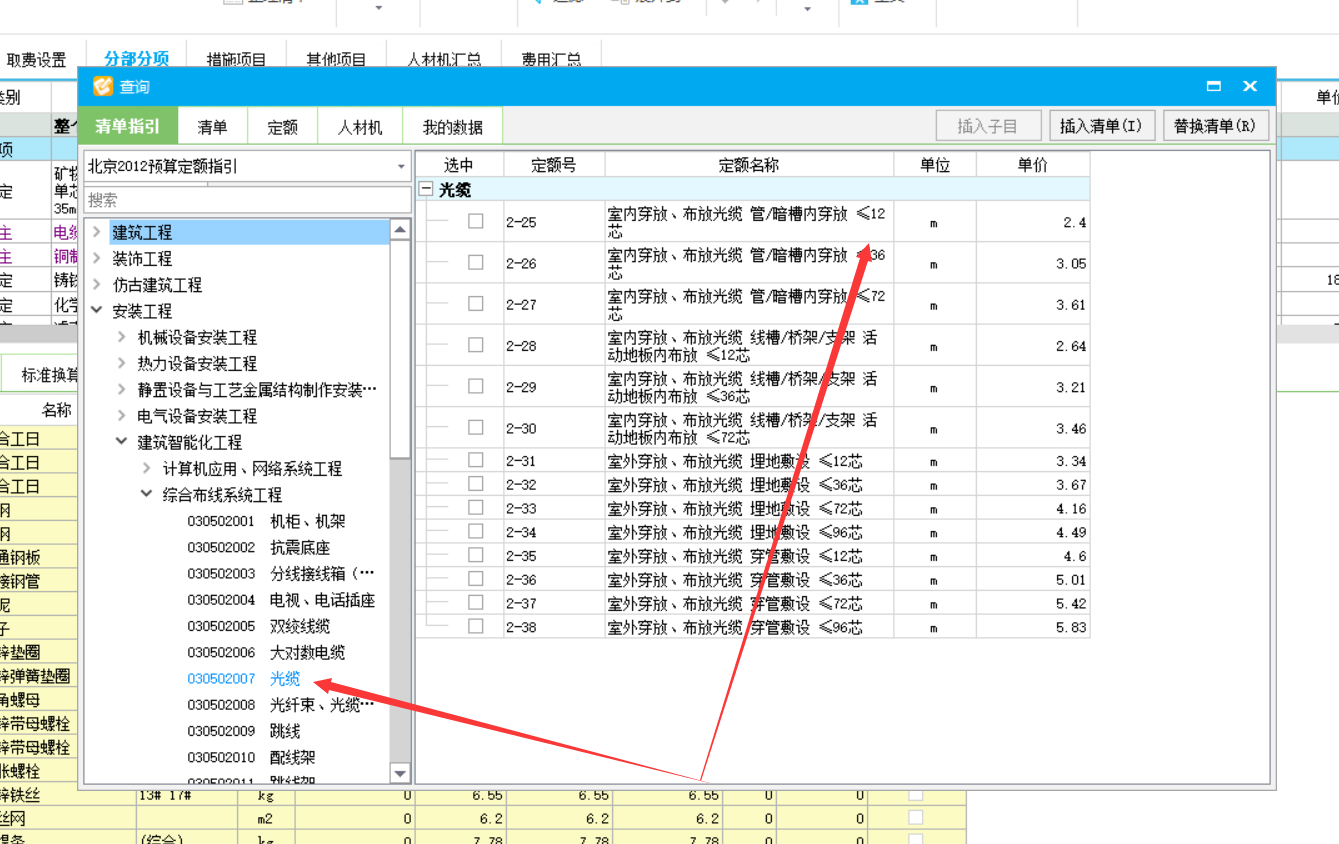
Task: Open the 分部分项 tab in main window
Action: (x=137, y=59)
